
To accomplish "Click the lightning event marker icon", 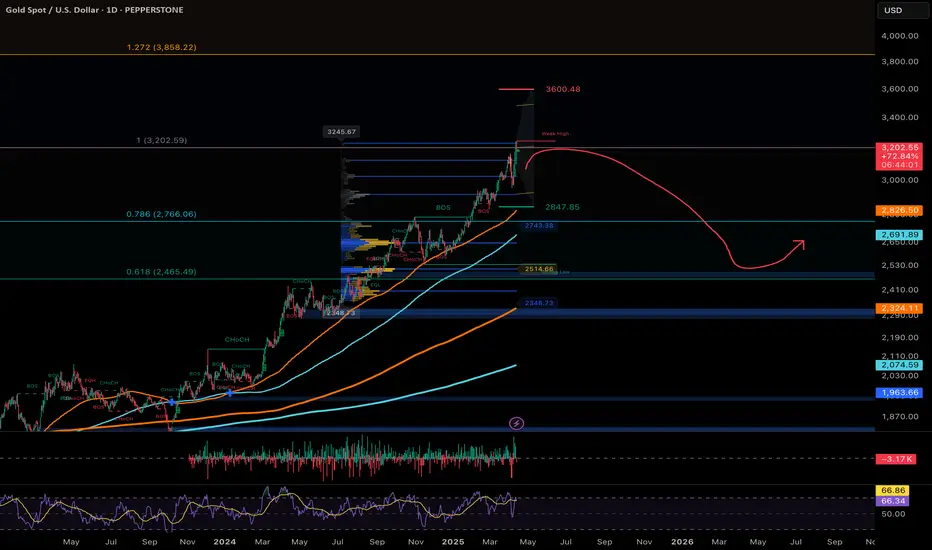I will click(517, 423).
